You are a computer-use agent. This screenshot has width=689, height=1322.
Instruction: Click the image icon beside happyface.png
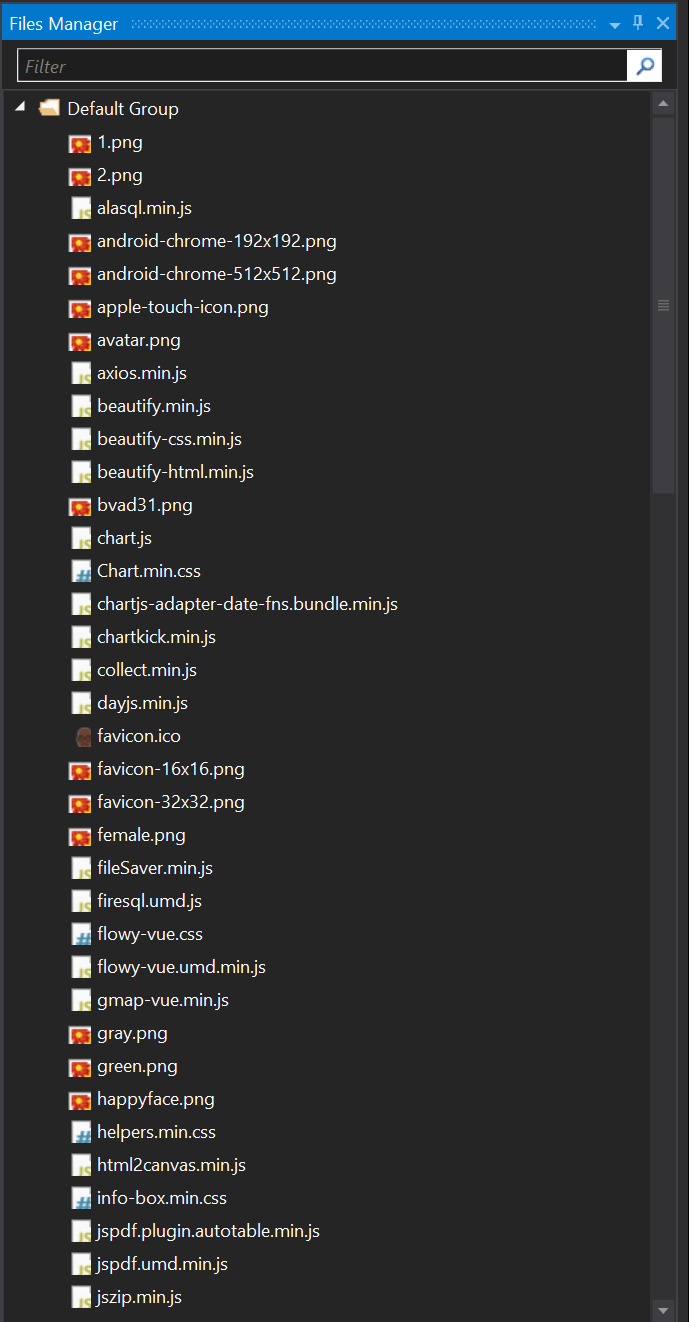[80, 1100]
